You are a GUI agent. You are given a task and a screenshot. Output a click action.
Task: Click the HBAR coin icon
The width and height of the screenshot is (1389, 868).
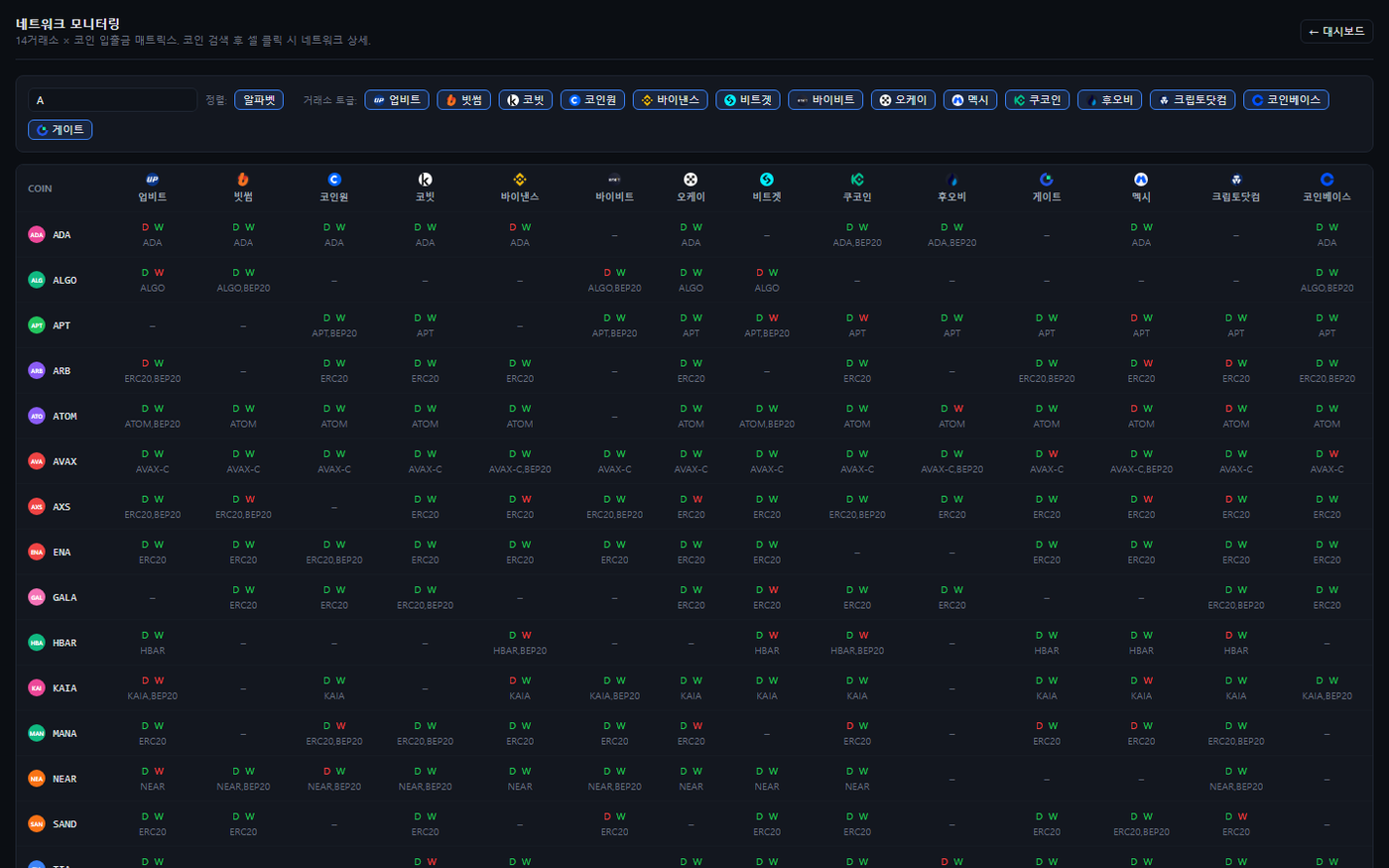[37, 643]
